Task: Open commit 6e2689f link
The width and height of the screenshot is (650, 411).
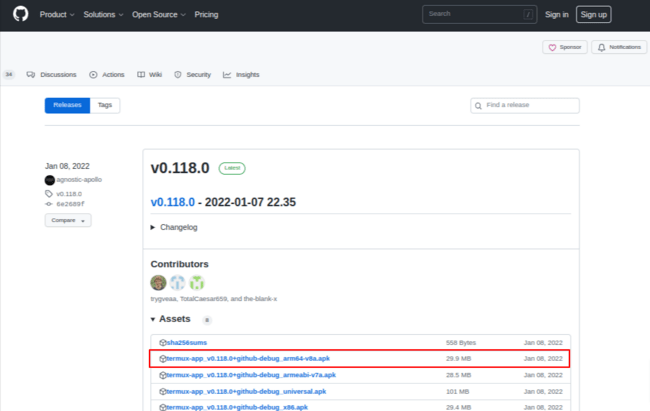Action: coord(70,204)
